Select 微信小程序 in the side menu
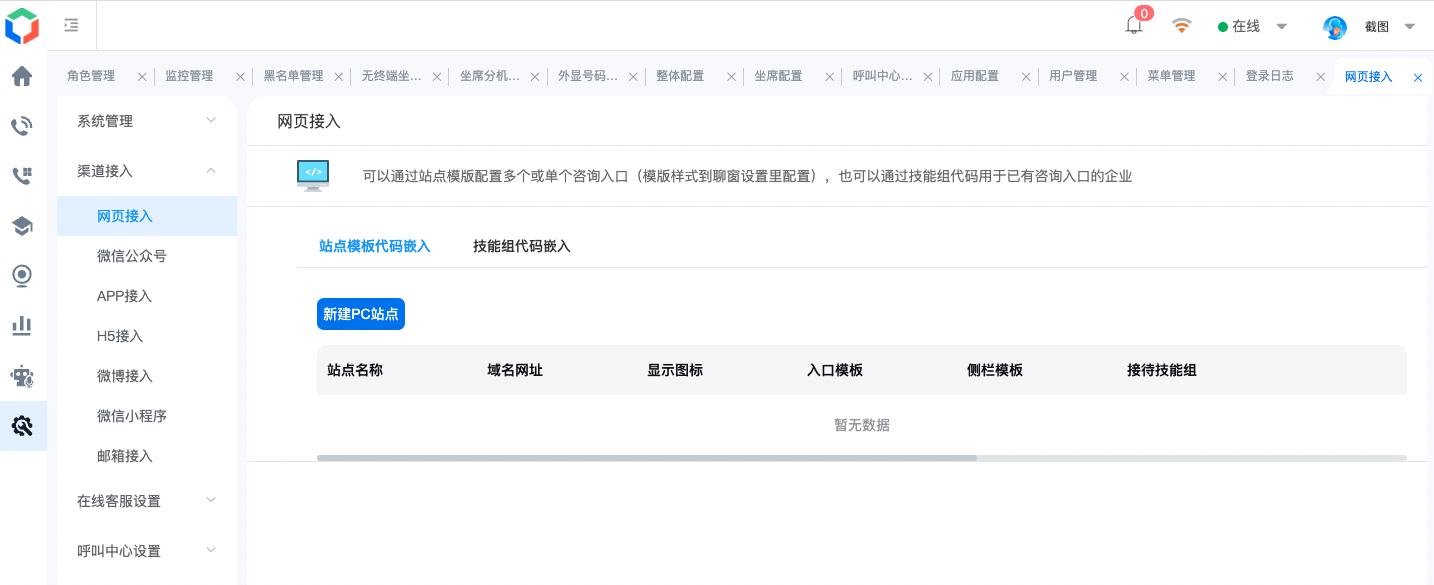 coord(147,416)
